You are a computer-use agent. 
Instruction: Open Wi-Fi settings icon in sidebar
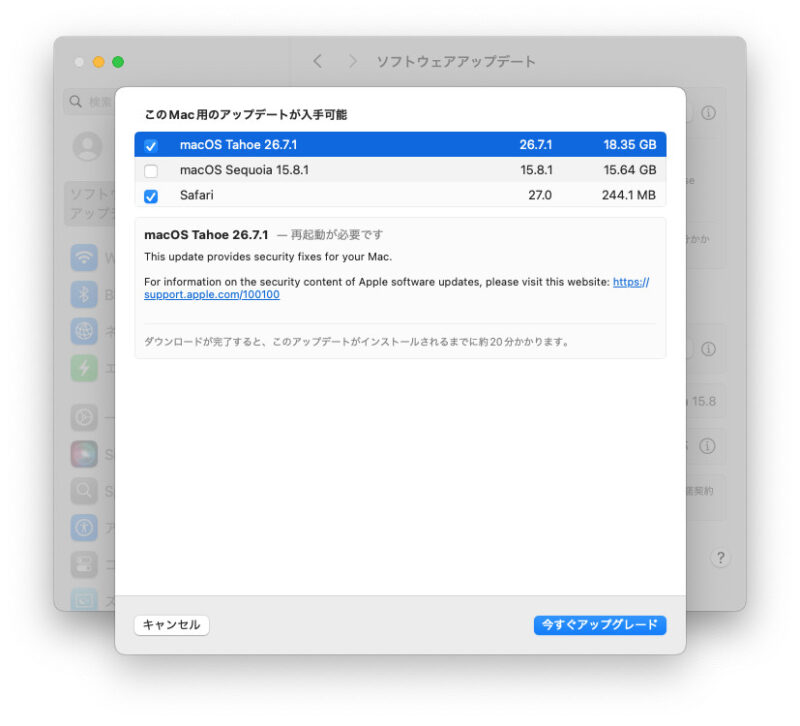(84, 258)
